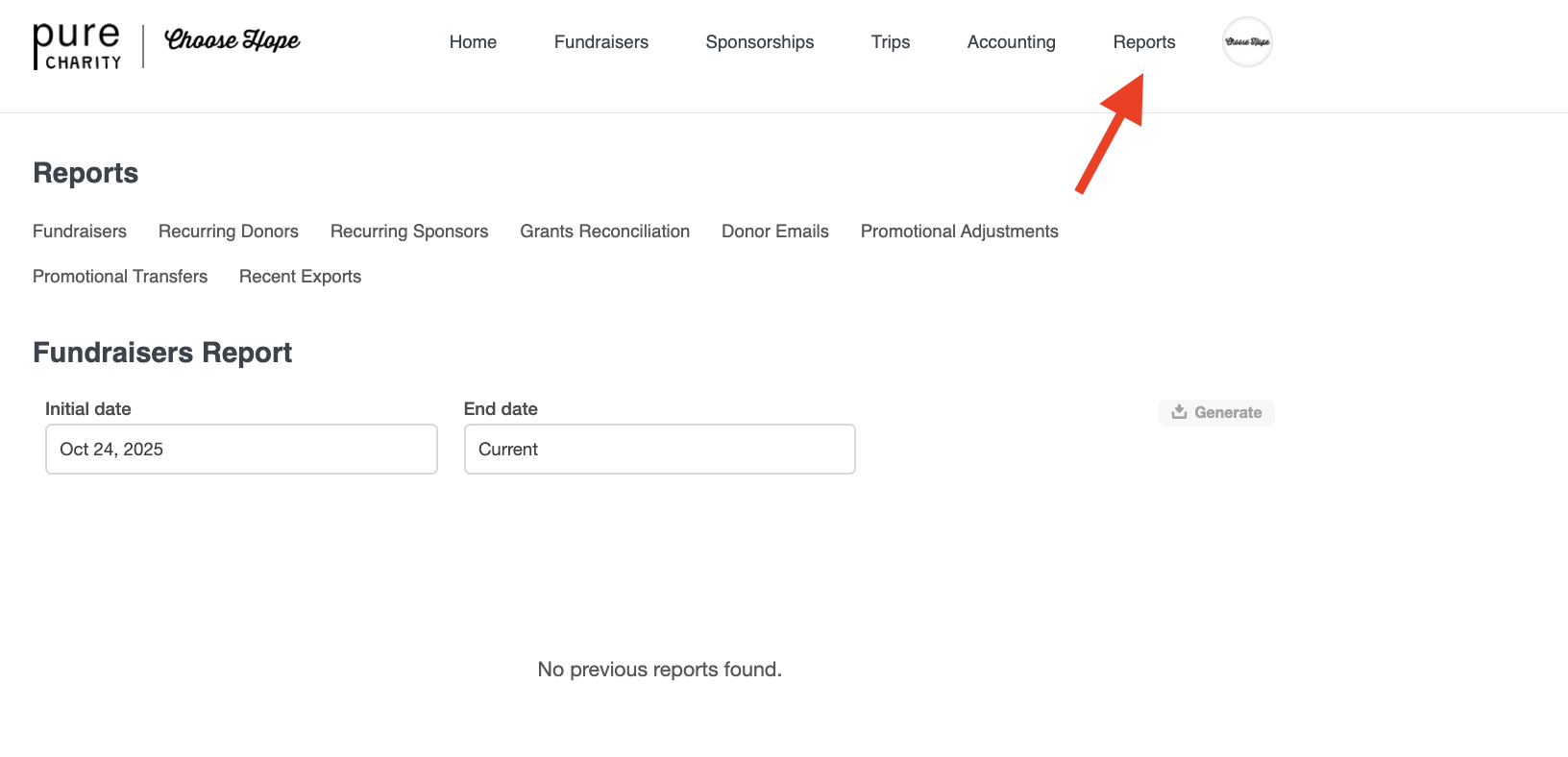
Task: Open the Sponsorships navigation item
Action: tap(759, 42)
